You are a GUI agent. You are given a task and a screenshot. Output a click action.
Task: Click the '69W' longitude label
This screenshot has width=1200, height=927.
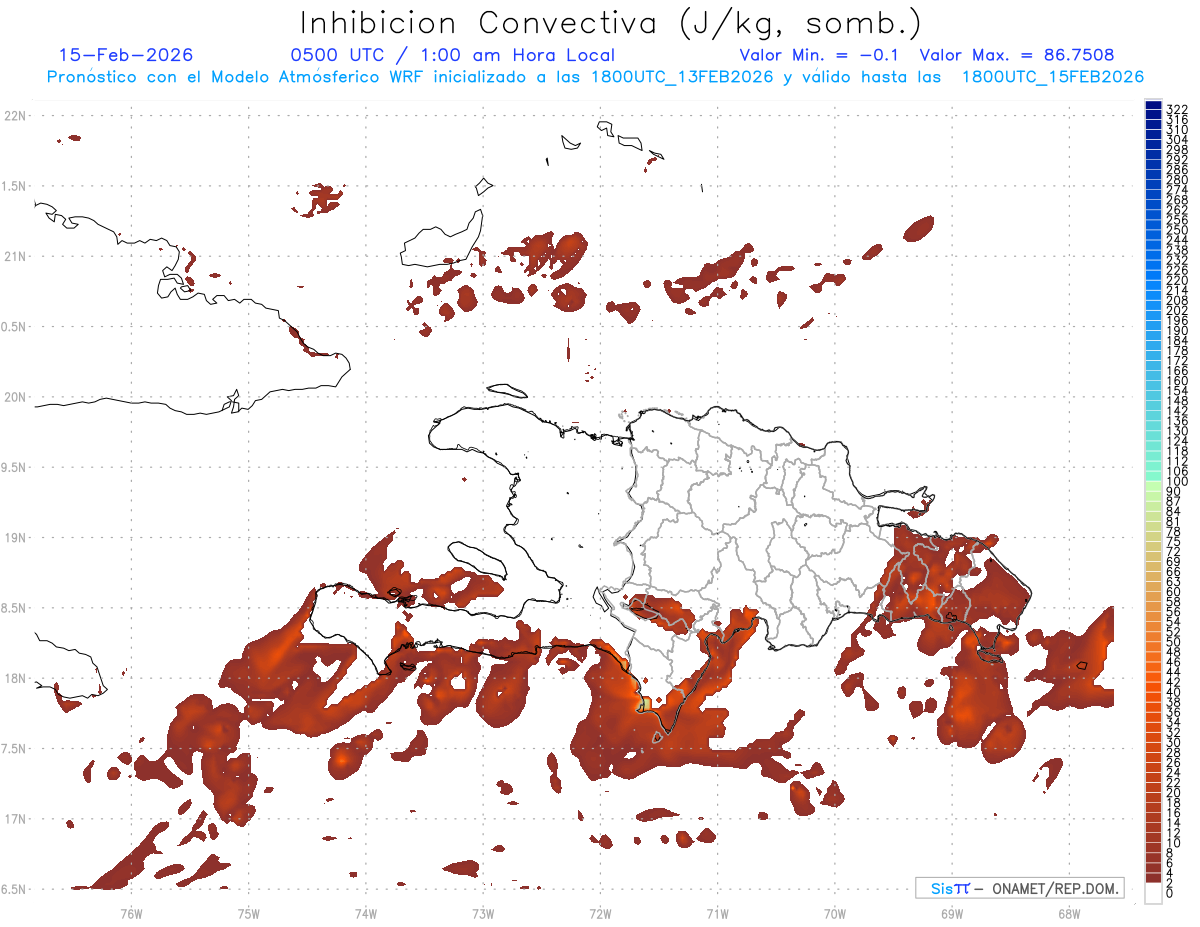click(952, 913)
